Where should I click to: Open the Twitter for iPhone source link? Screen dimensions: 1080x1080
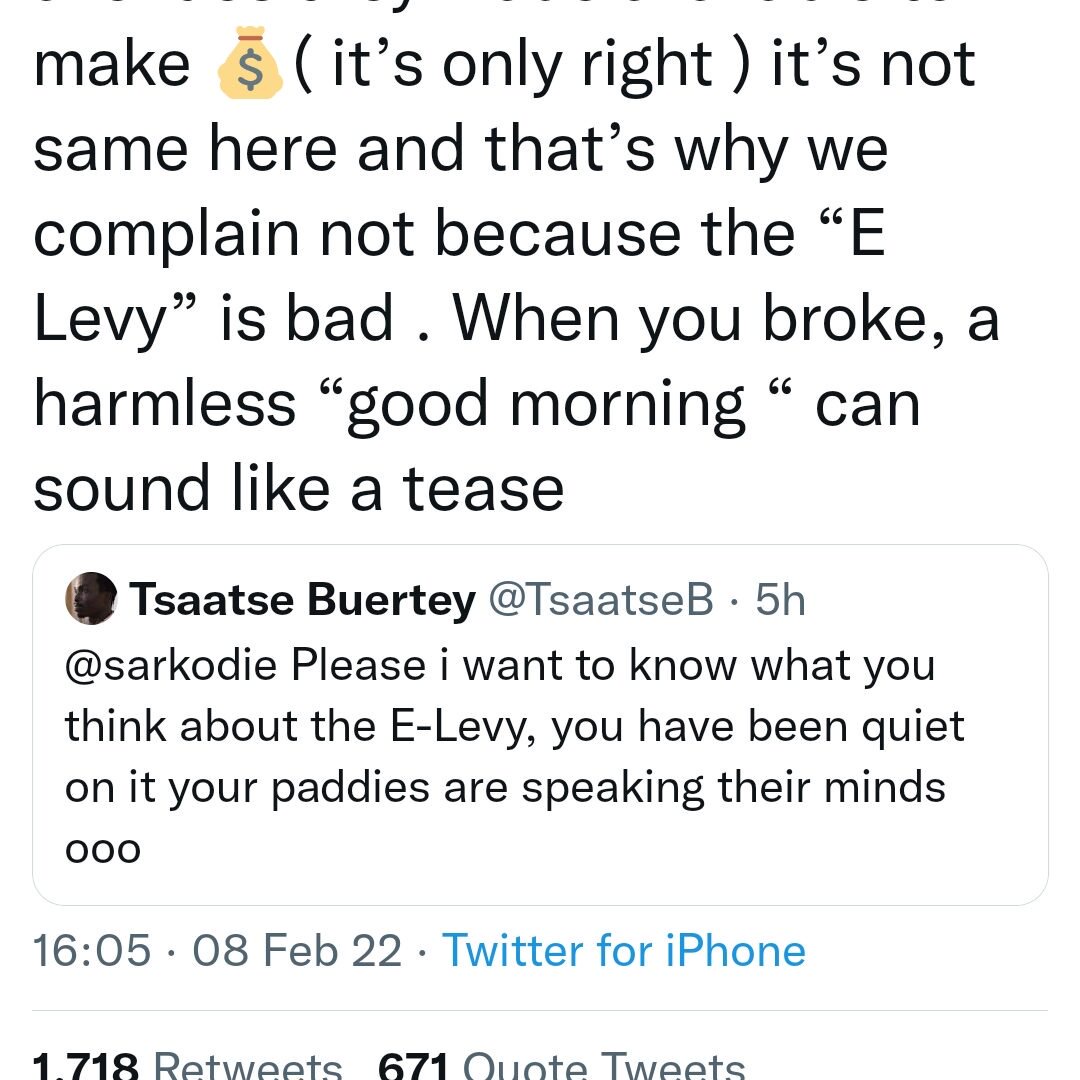tap(623, 950)
